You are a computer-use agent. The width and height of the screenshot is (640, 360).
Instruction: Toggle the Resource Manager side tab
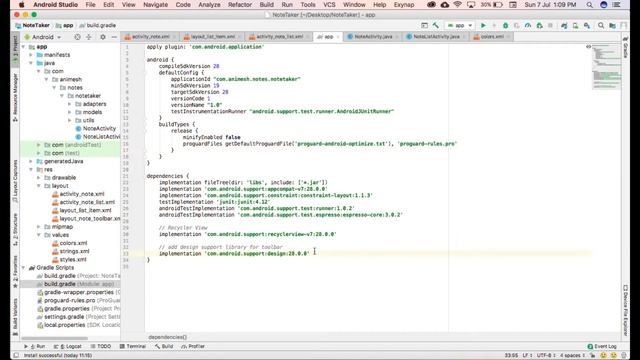click(15, 97)
